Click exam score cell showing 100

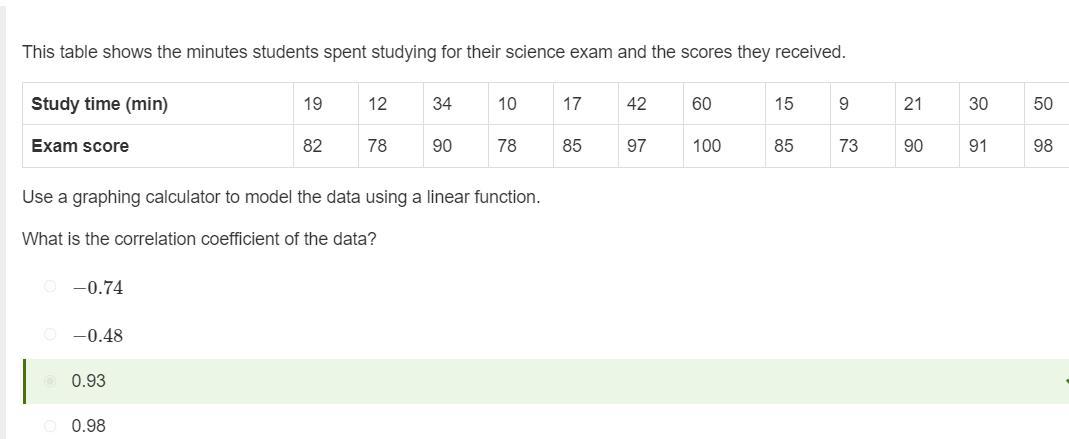point(724,146)
